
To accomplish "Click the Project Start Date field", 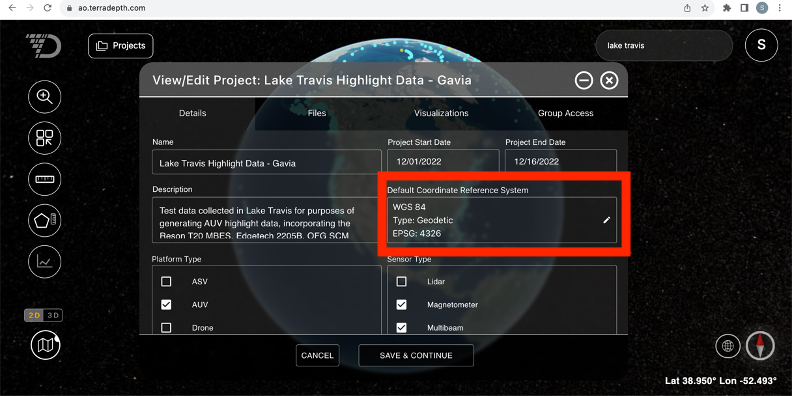I will click(x=443, y=162).
